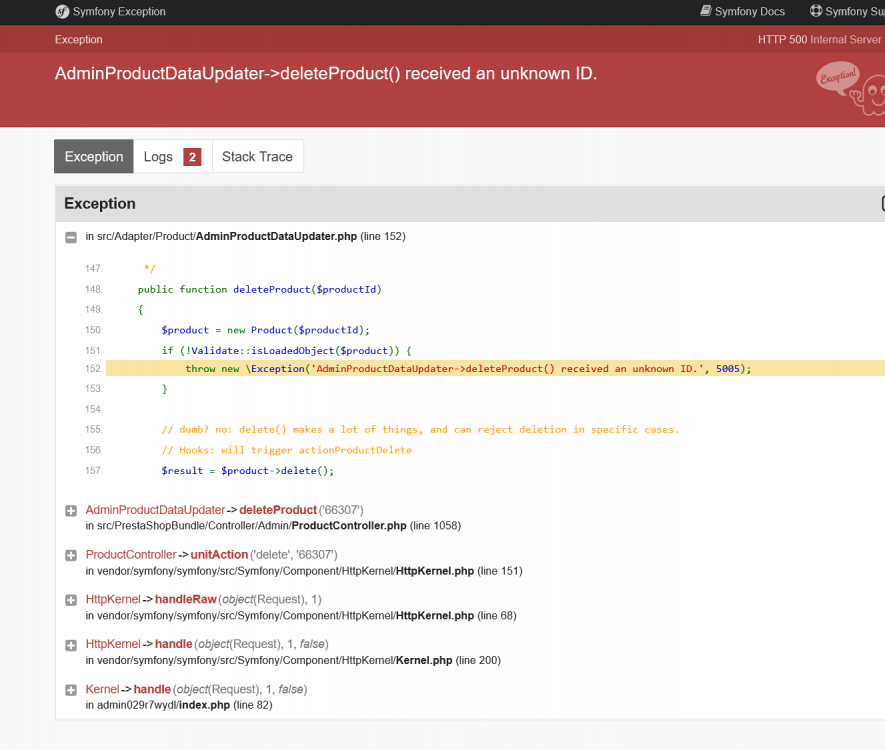Viewport: 885px width, 750px height.
Task: Click the HttpKernel link in the trace
Action: [113, 600]
